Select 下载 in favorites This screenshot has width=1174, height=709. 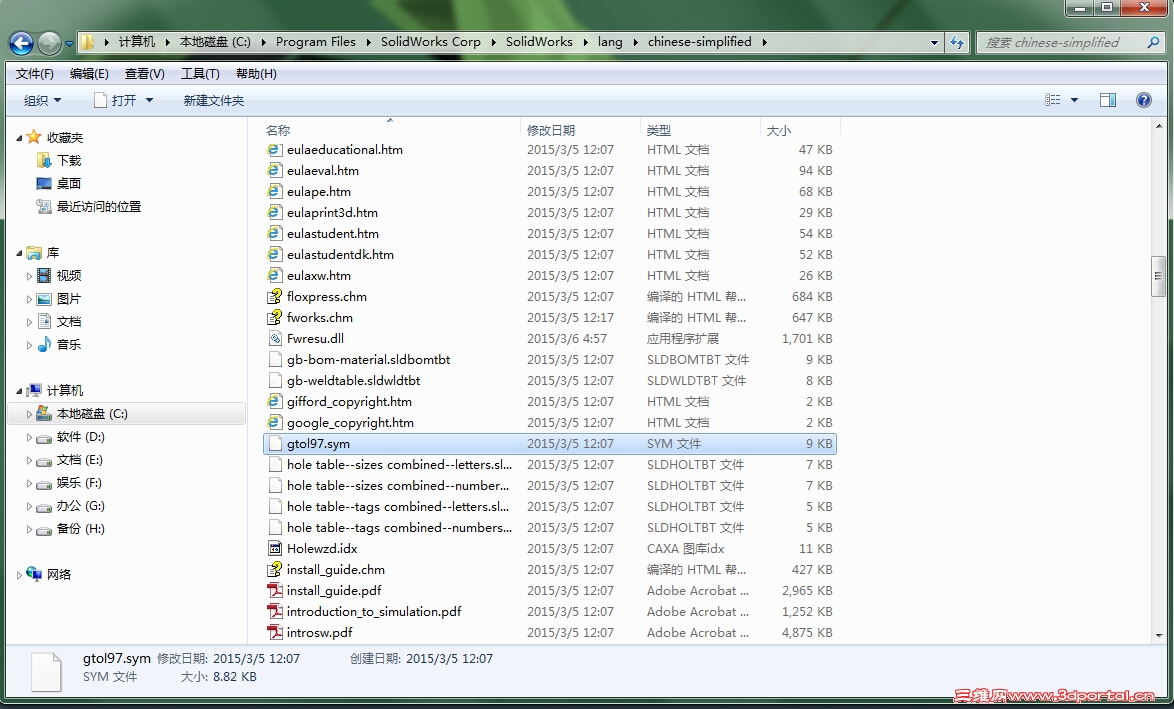pyautogui.click(x=68, y=160)
